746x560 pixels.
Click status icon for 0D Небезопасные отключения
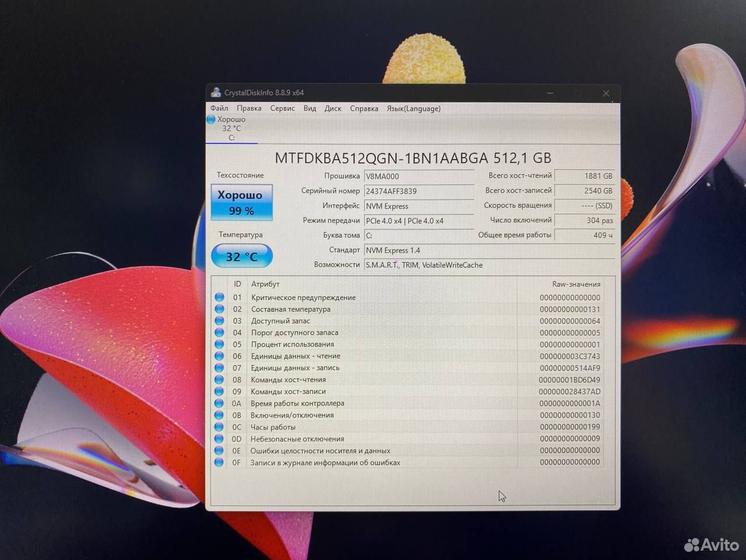click(219, 439)
